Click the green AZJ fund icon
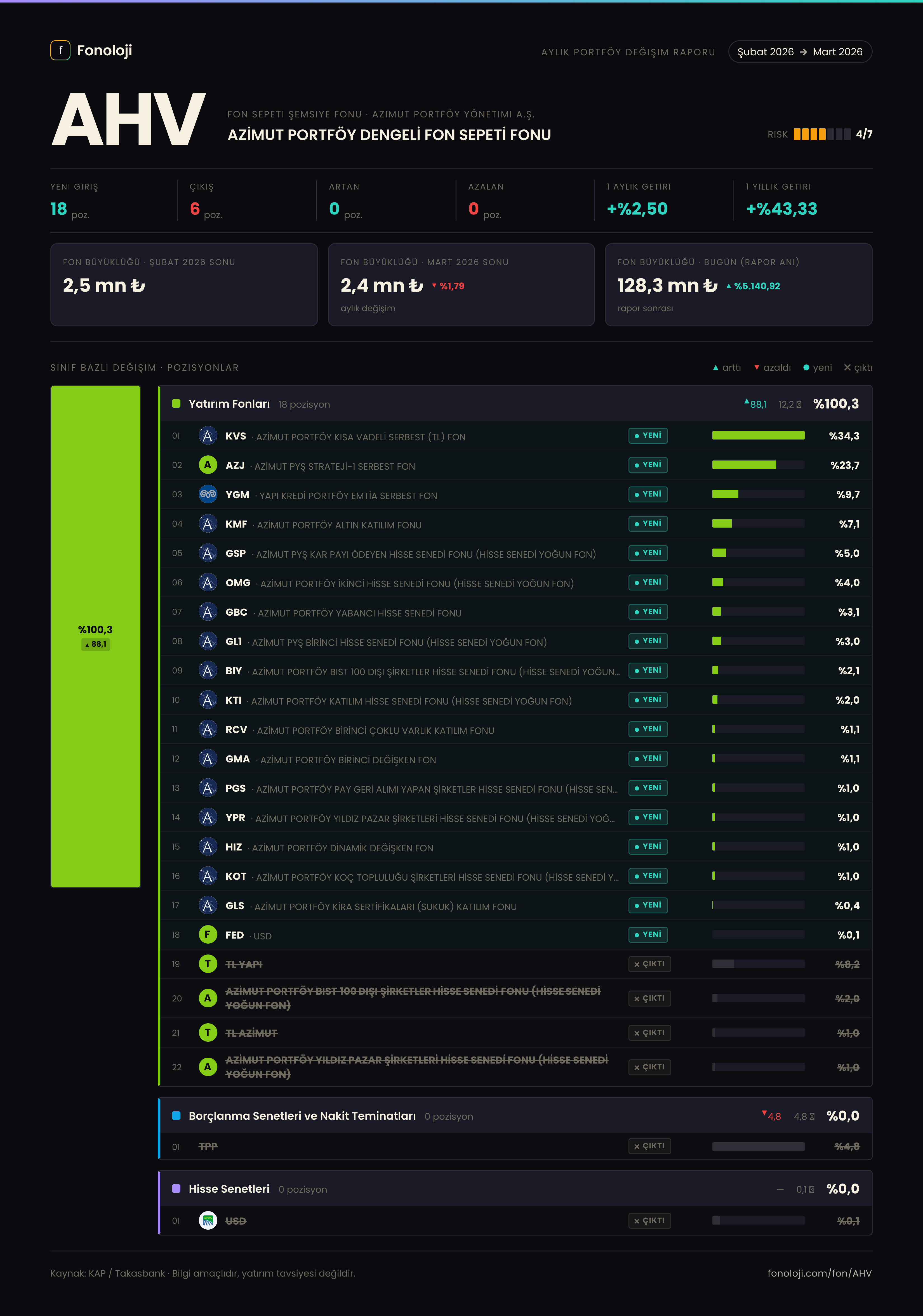The image size is (923, 1316). coord(208,466)
